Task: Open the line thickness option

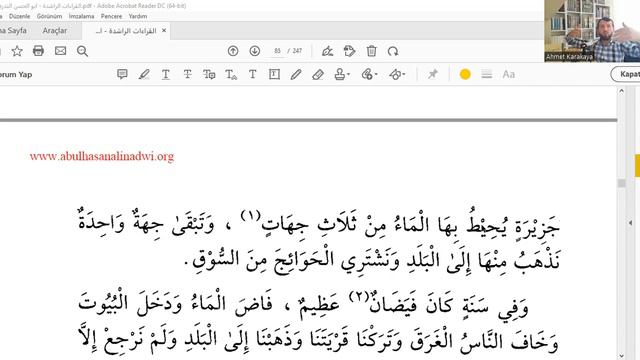Action: pyautogui.click(x=487, y=74)
